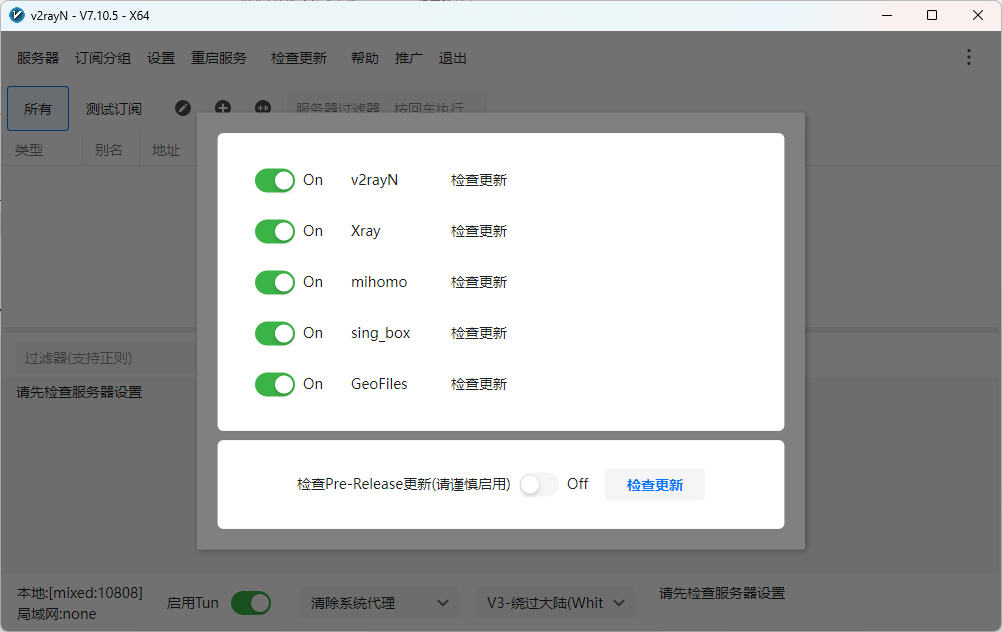Enable the Pre-Release update toggle
This screenshot has height=632, width=1002.
click(538, 484)
